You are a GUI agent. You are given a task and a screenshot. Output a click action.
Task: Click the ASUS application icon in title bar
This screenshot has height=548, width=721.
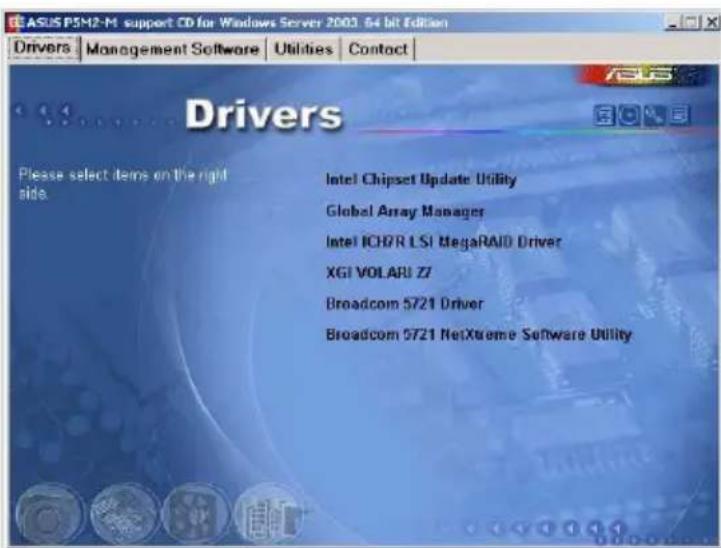coord(15,23)
